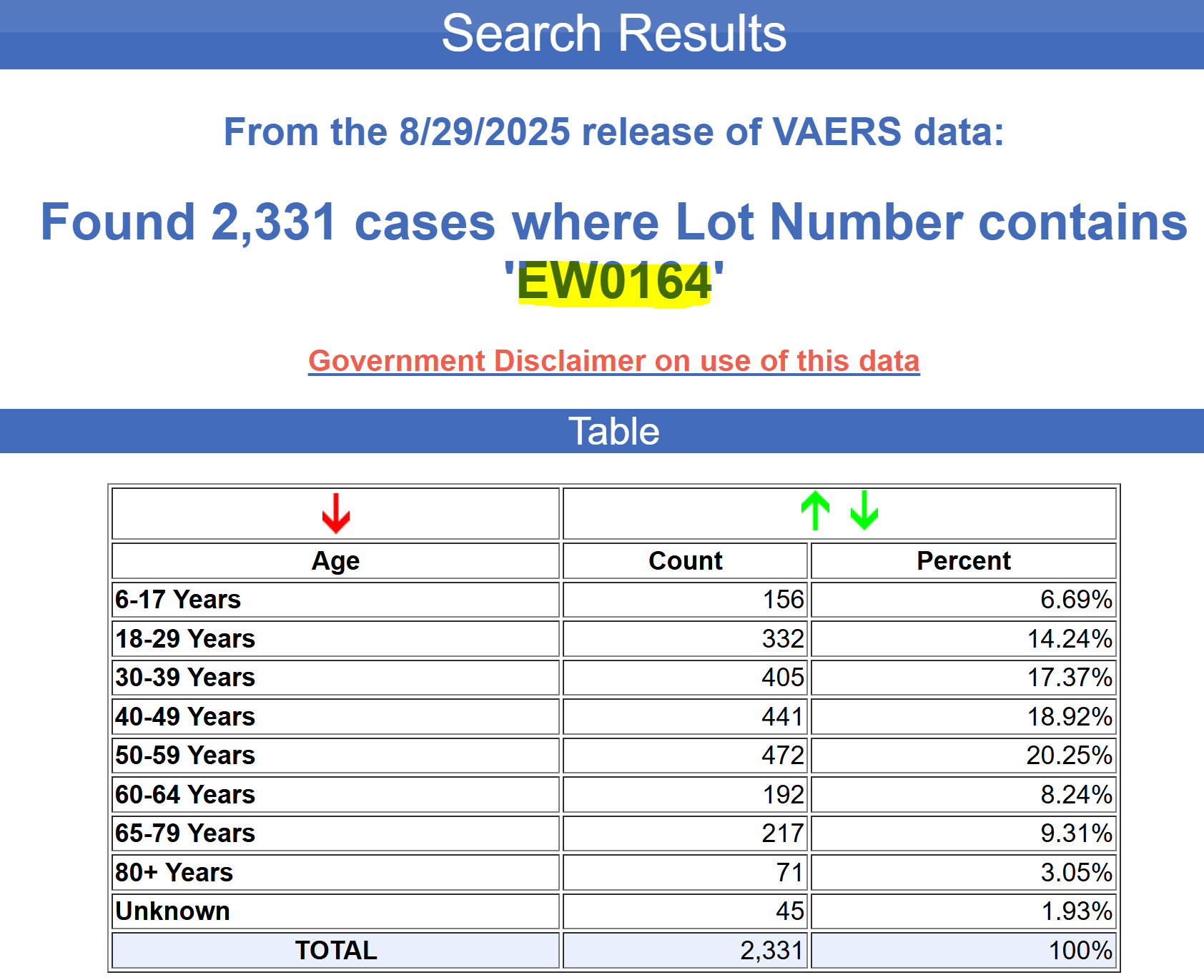Click the red down arrow sort icon above Age
Image resolution: width=1204 pixels, height=980 pixels.
pyautogui.click(x=335, y=513)
